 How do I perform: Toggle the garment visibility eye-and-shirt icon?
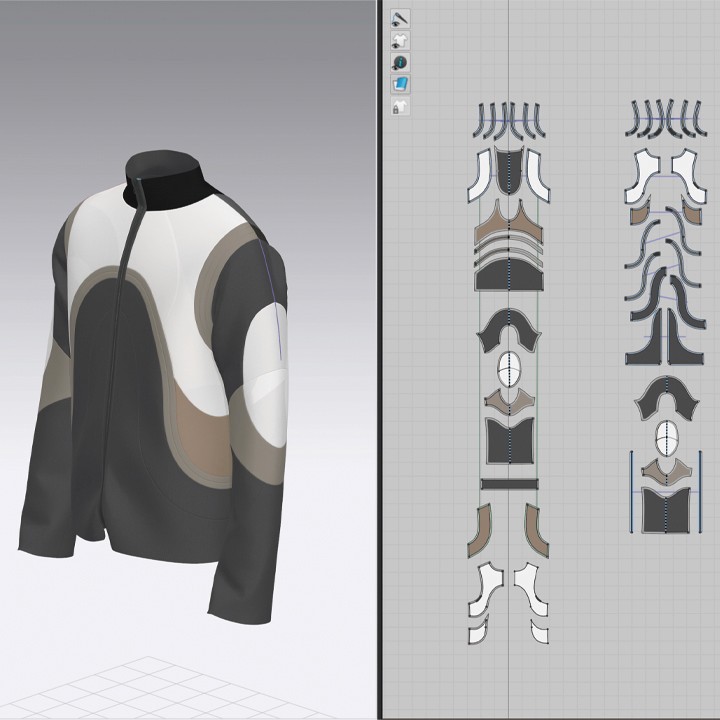(400, 41)
